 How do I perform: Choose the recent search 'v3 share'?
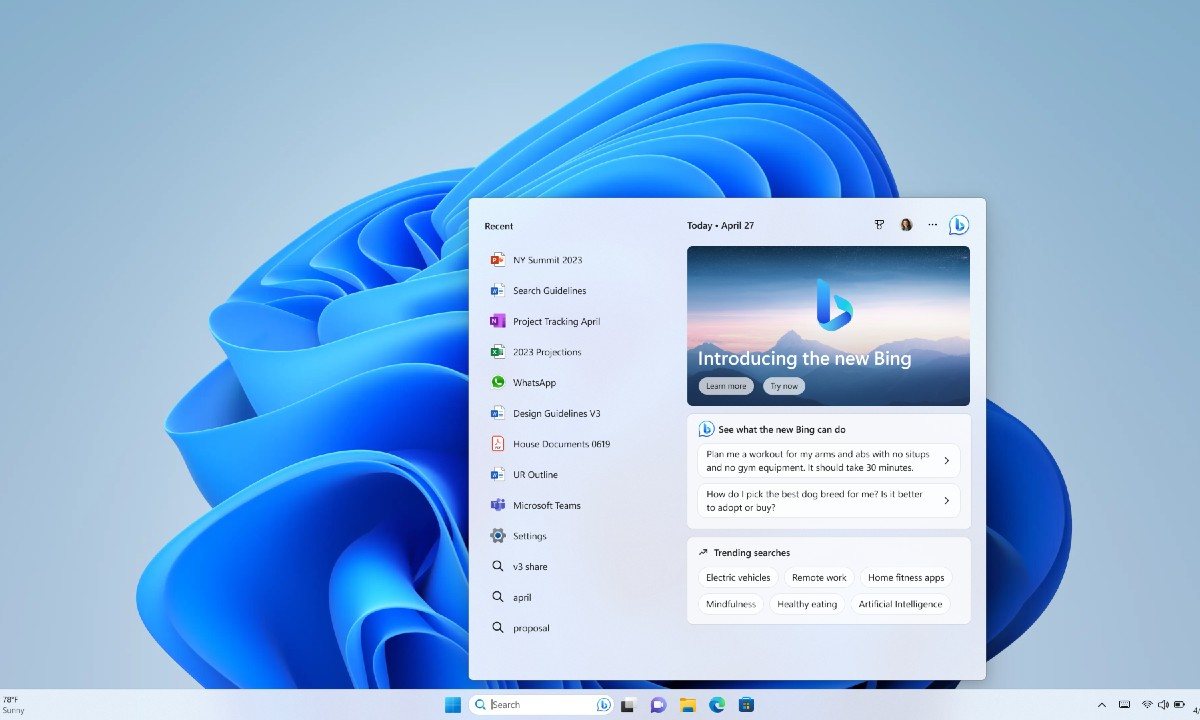[529, 567]
